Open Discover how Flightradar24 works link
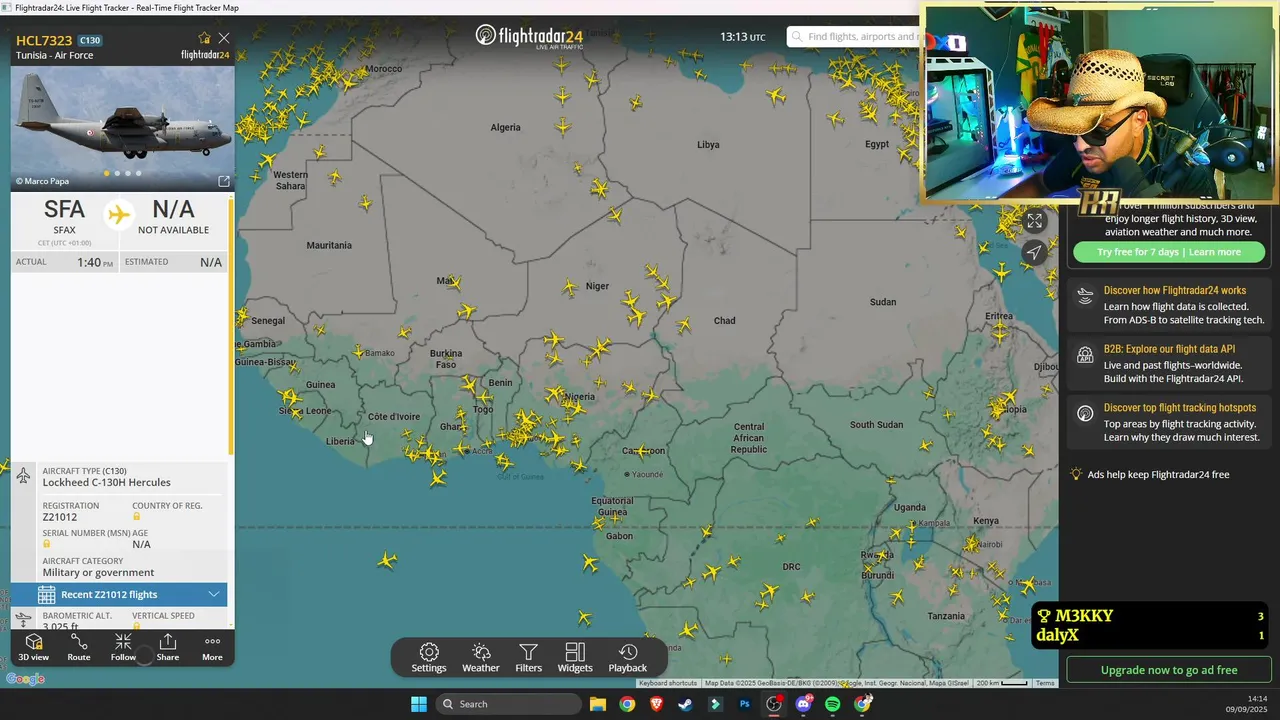The image size is (1280, 720). (1175, 290)
